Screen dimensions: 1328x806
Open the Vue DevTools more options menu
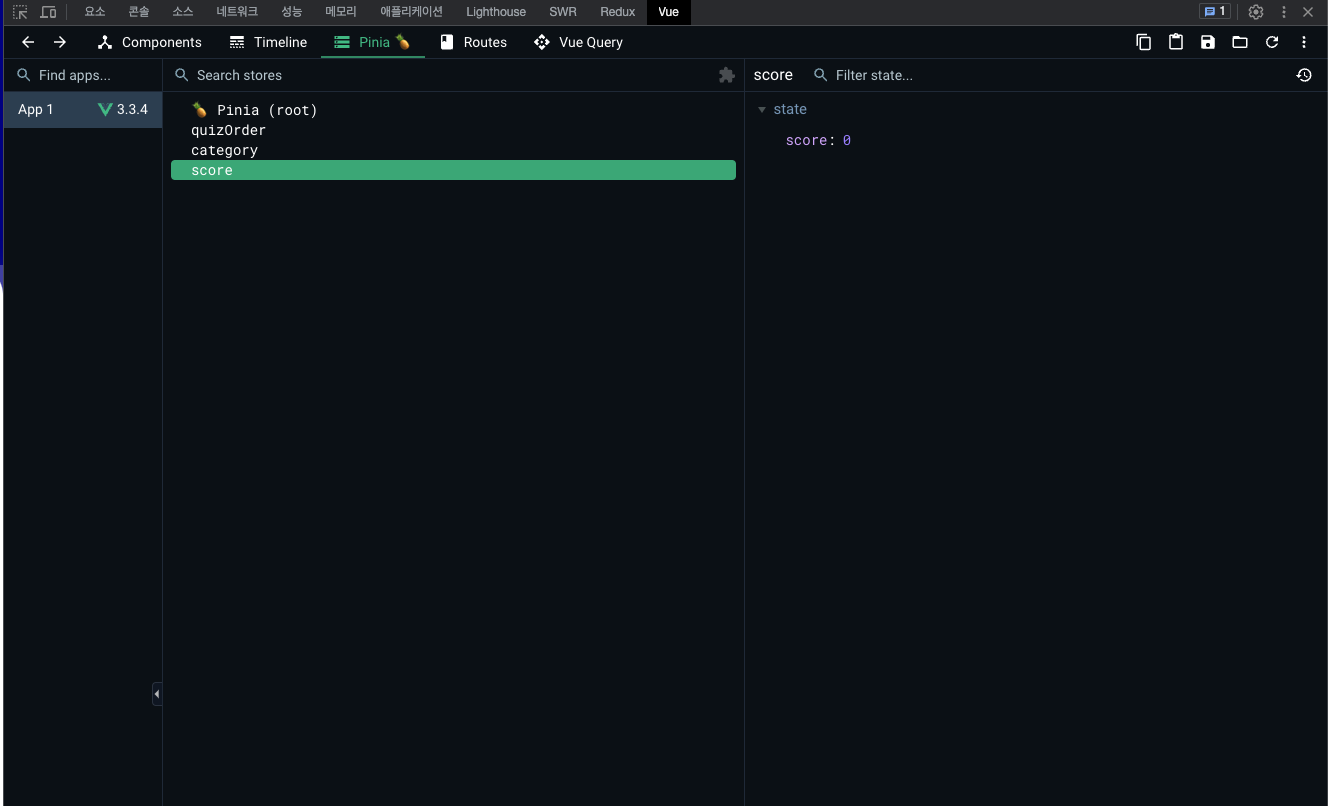point(1304,42)
